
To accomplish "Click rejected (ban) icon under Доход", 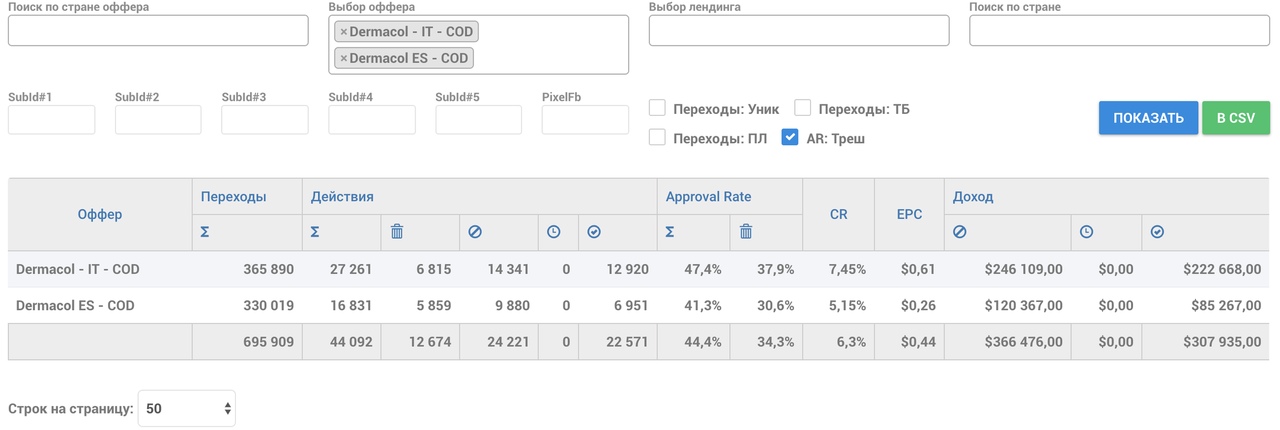I will [959, 232].
